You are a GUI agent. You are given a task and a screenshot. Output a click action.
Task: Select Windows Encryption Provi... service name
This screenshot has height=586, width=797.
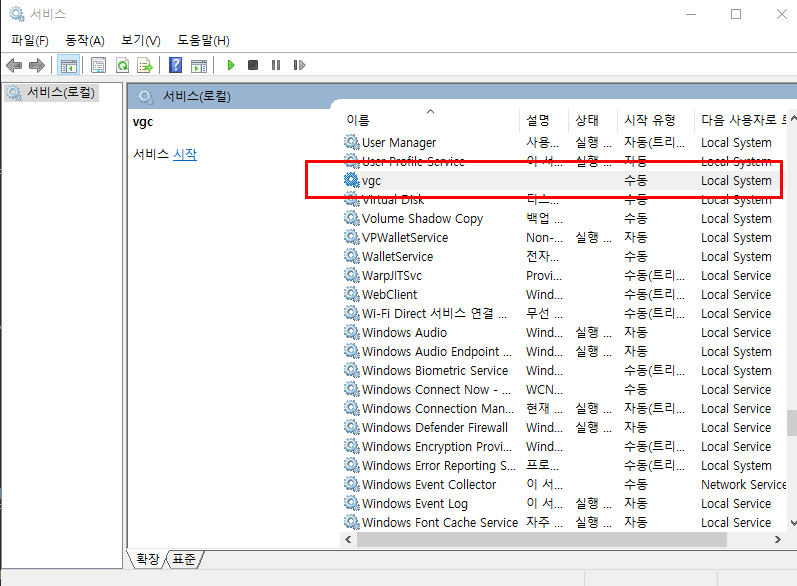point(437,447)
